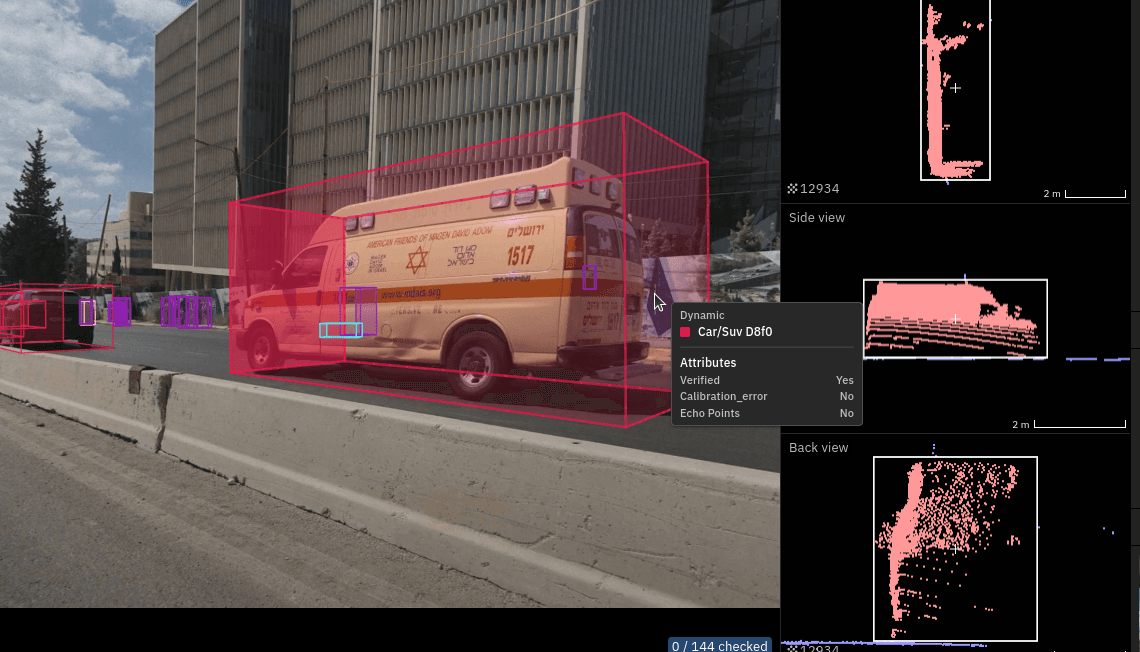Click the top view bounding box crosshair

pyautogui.click(x=955, y=88)
